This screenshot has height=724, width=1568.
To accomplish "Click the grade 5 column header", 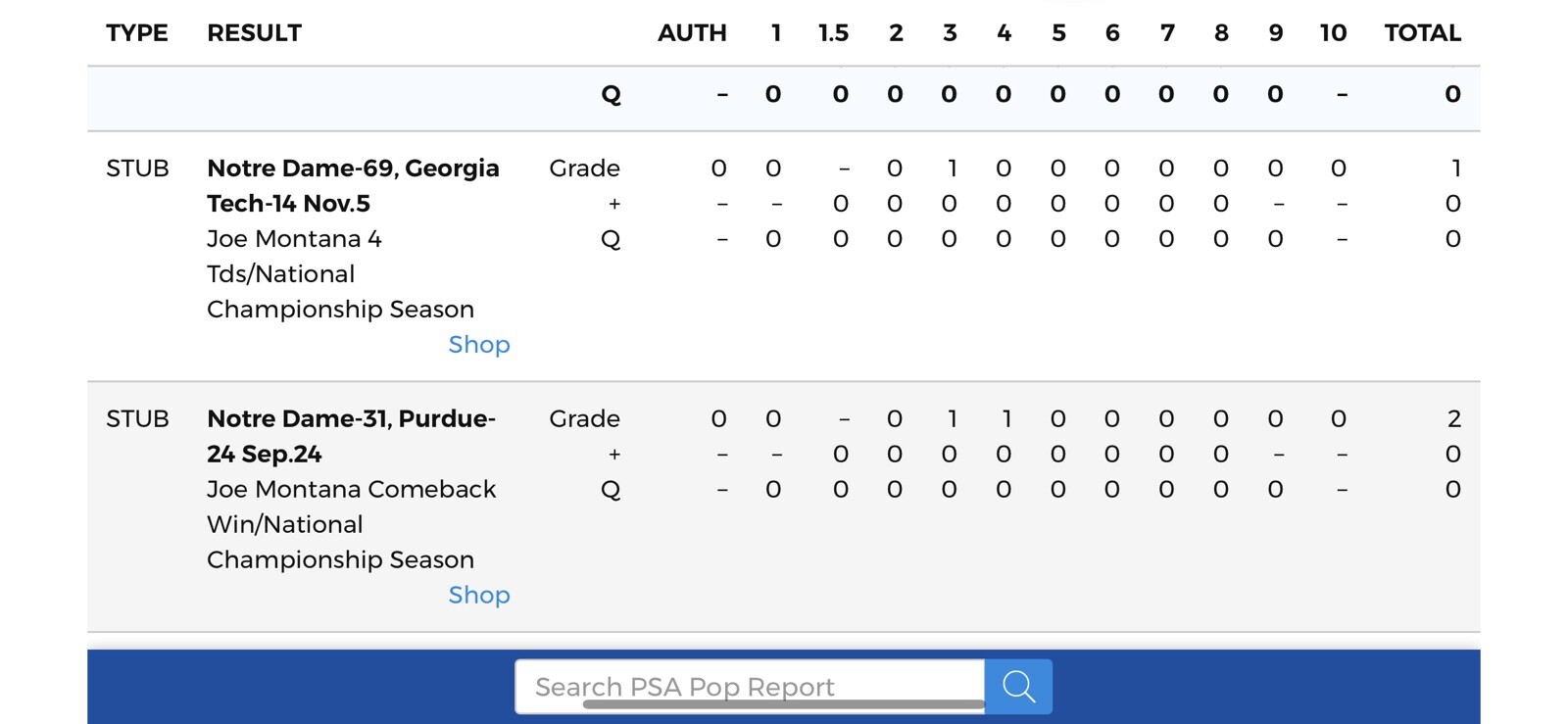I will tap(1058, 33).
